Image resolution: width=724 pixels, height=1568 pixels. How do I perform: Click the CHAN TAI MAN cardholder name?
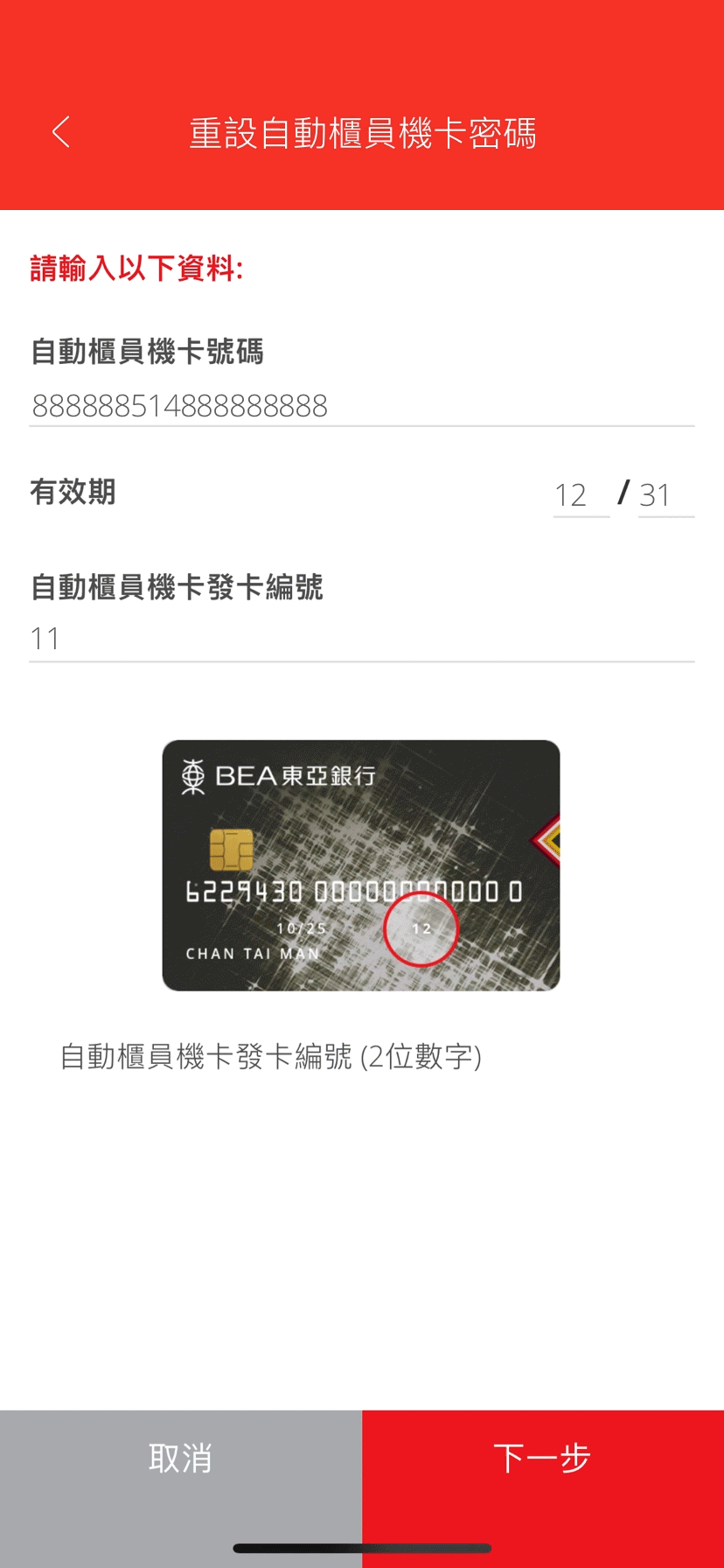[253, 954]
